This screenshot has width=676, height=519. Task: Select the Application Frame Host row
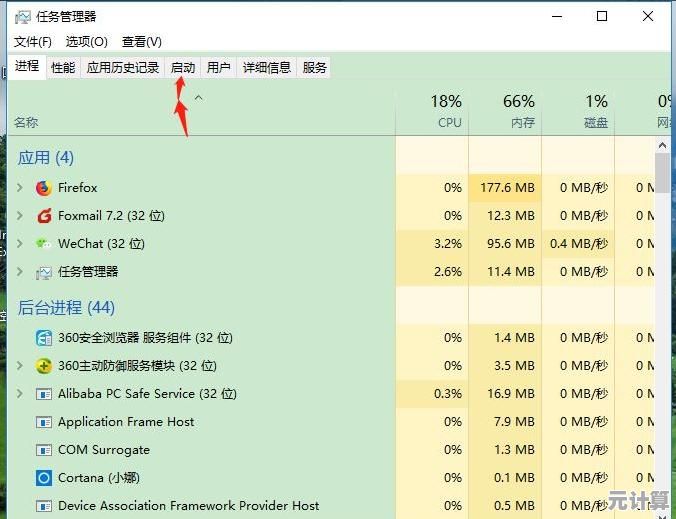(x=126, y=422)
